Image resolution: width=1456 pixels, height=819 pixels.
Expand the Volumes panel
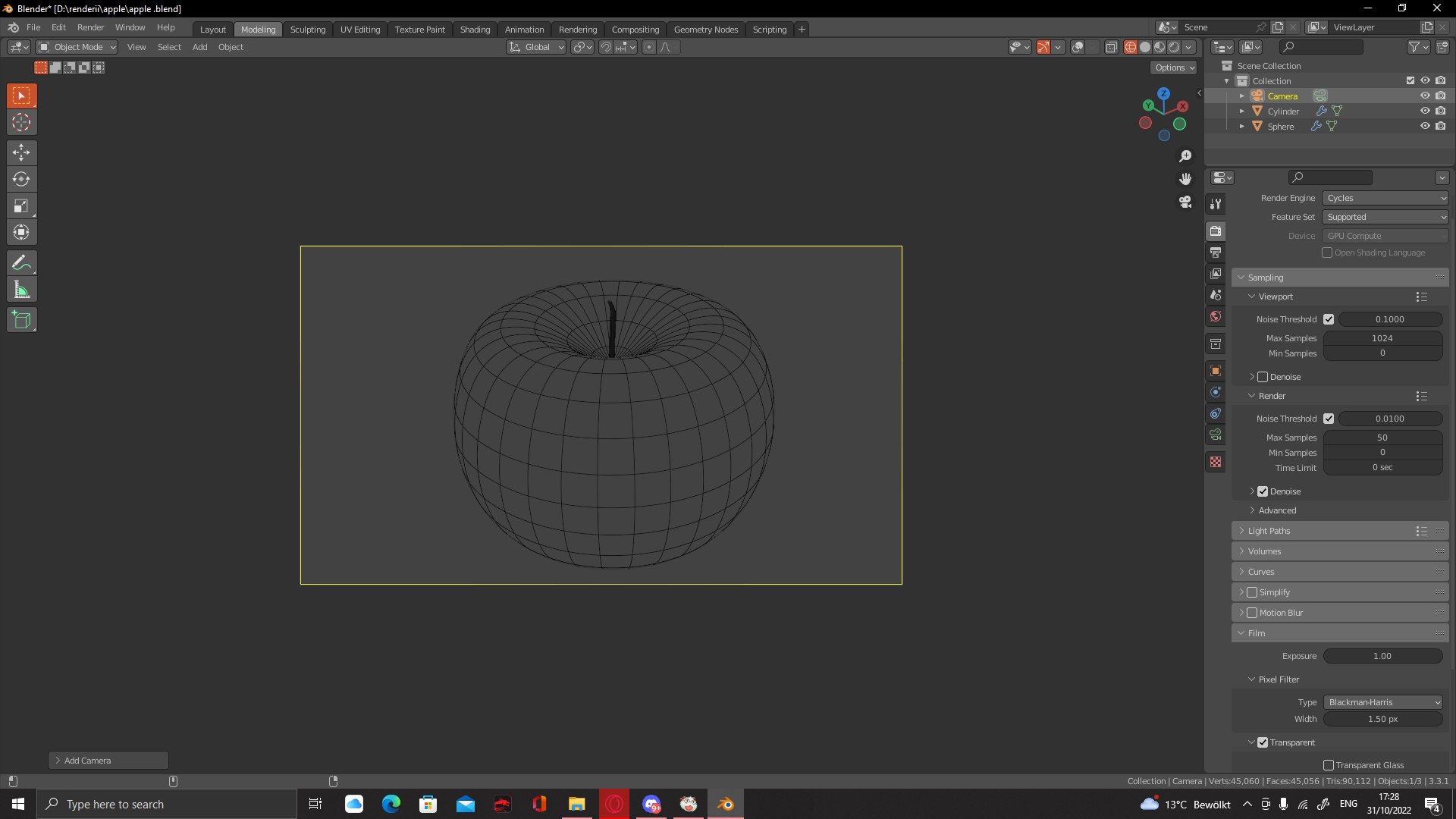pyautogui.click(x=1340, y=551)
